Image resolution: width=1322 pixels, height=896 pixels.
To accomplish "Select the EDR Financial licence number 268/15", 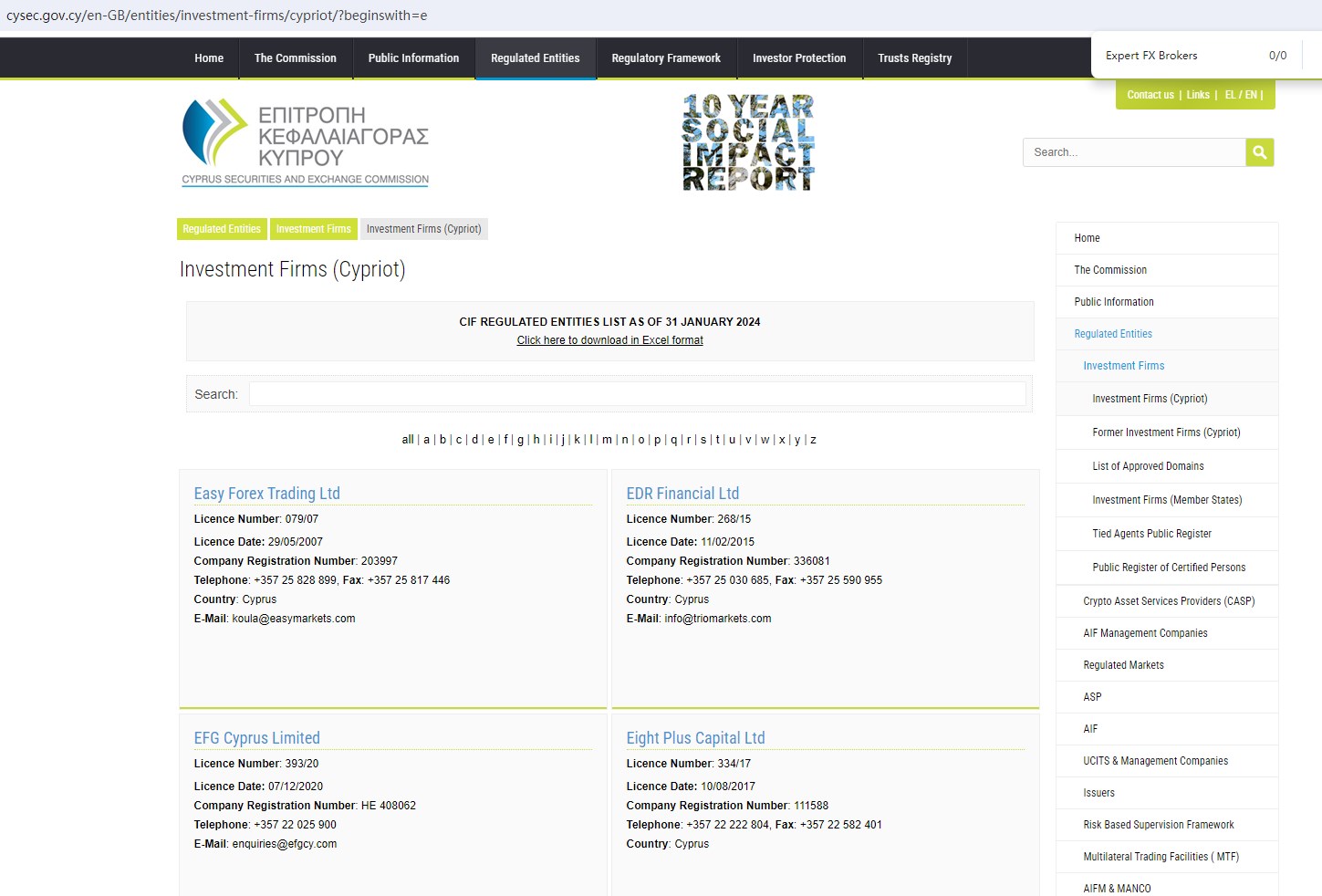I will pyautogui.click(x=734, y=519).
